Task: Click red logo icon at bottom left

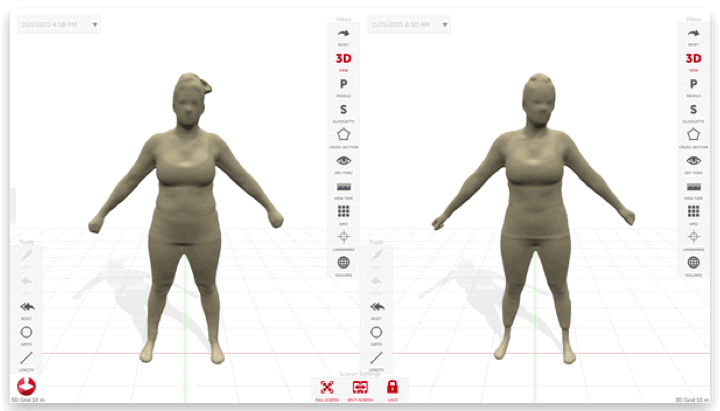Action: pos(23,387)
